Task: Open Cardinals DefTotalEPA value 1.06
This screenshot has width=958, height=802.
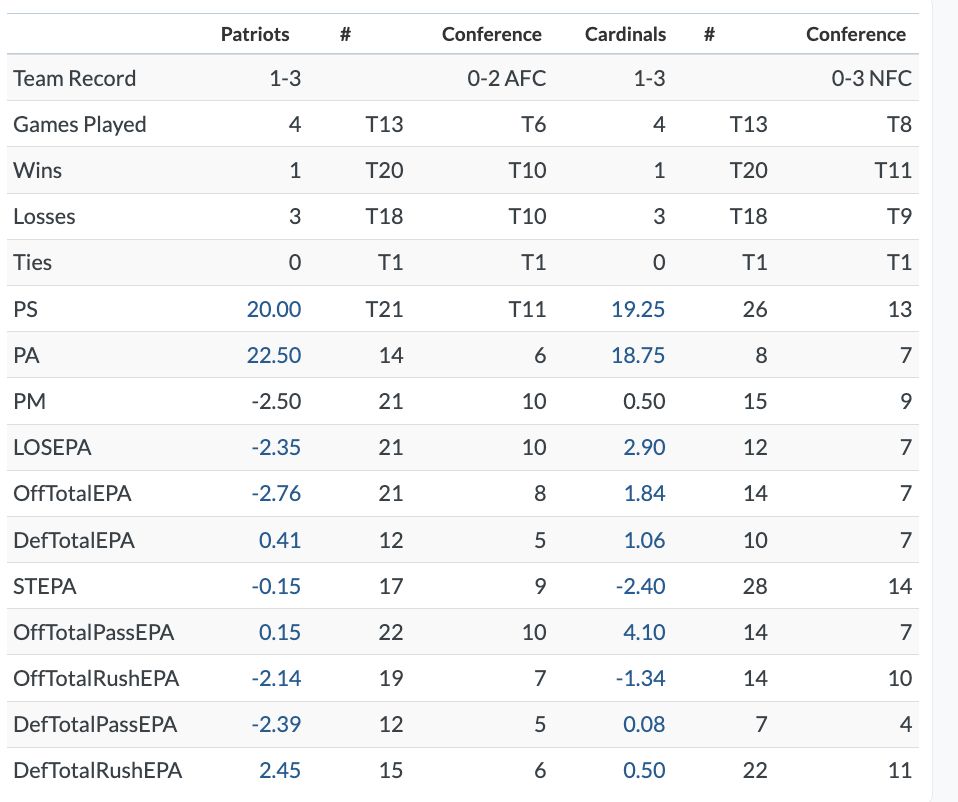Action: (x=644, y=540)
